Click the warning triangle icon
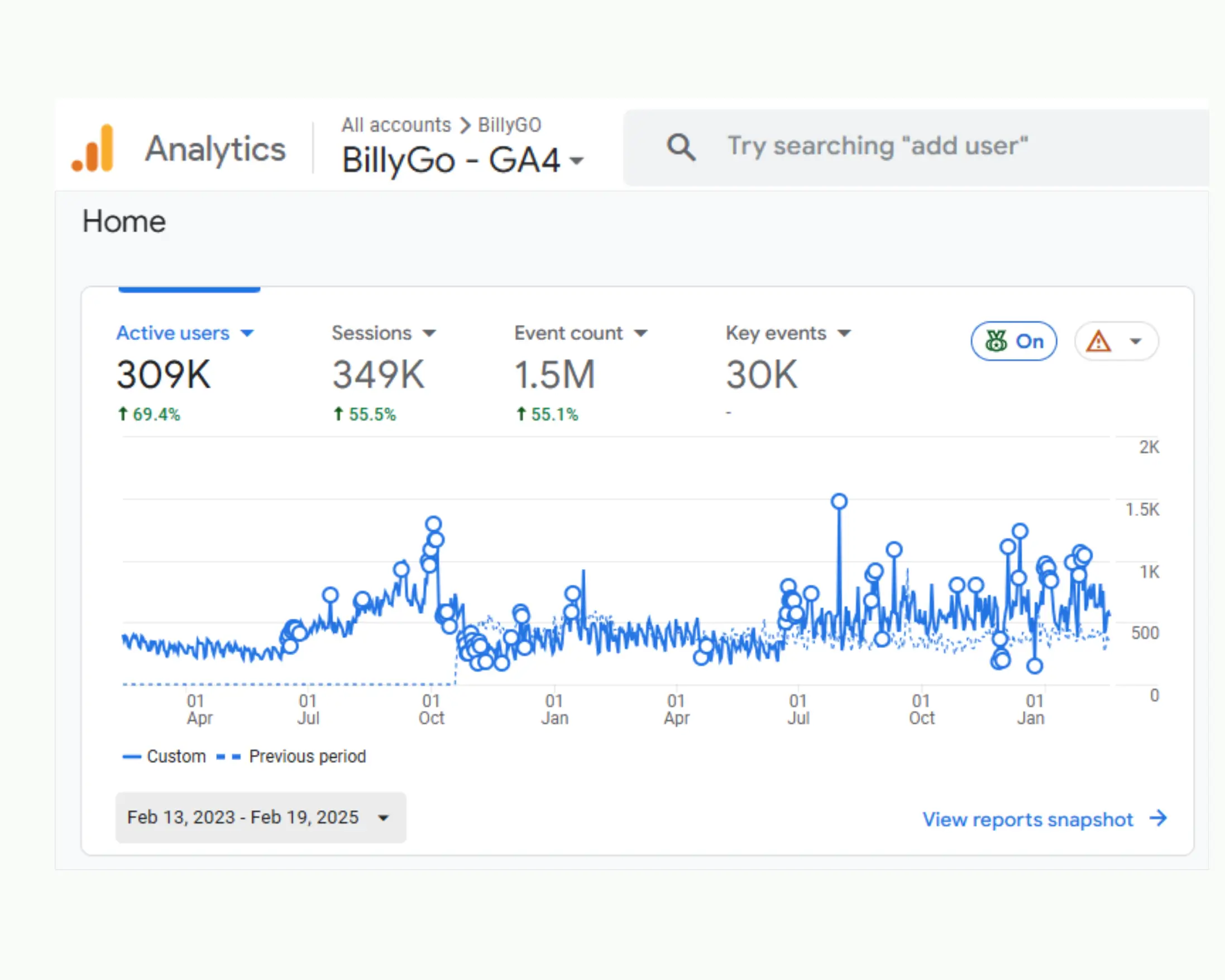 [x=1098, y=342]
